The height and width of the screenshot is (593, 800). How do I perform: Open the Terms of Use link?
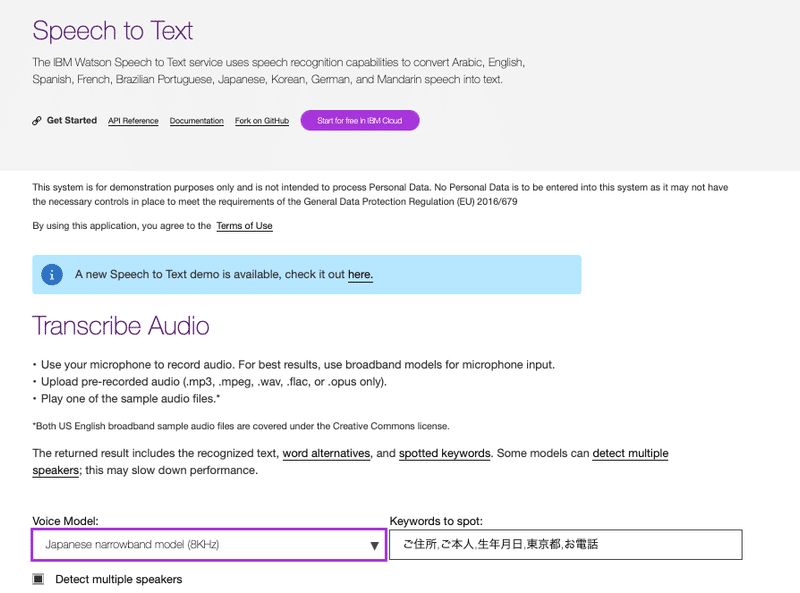244,226
